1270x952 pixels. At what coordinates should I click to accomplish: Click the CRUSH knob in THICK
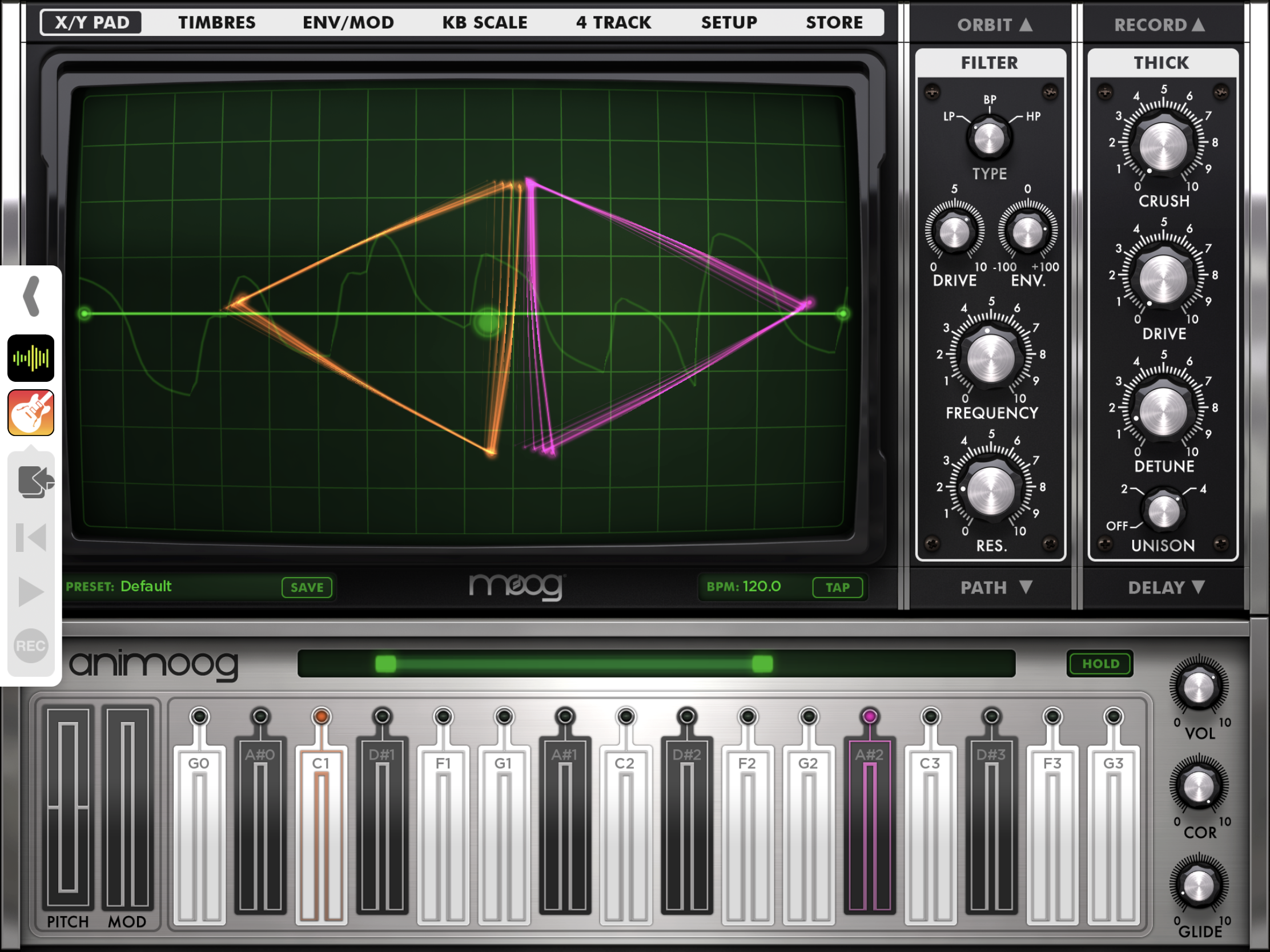pyautogui.click(x=1163, y=146)
